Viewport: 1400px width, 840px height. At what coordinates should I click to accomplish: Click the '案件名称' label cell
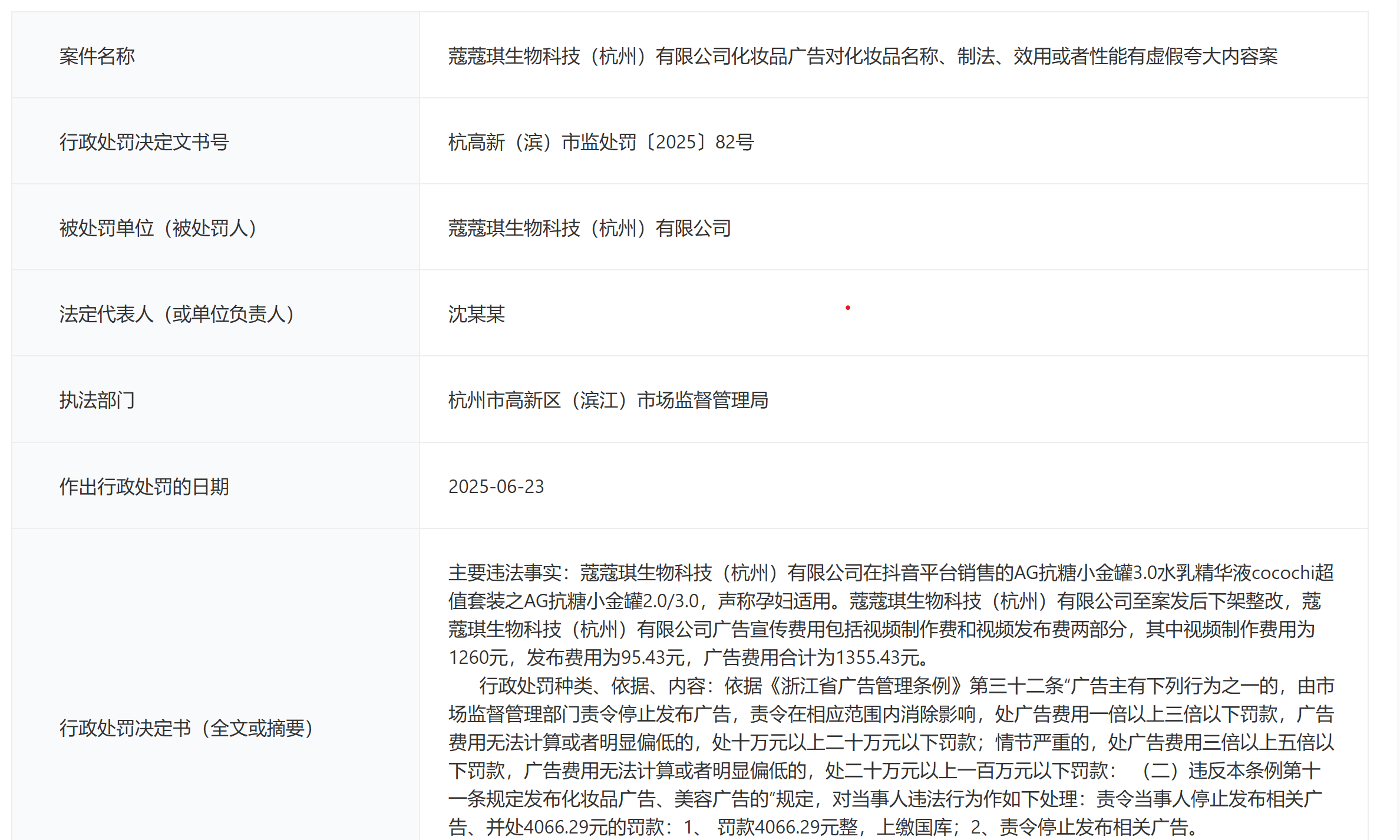point(97,56)
